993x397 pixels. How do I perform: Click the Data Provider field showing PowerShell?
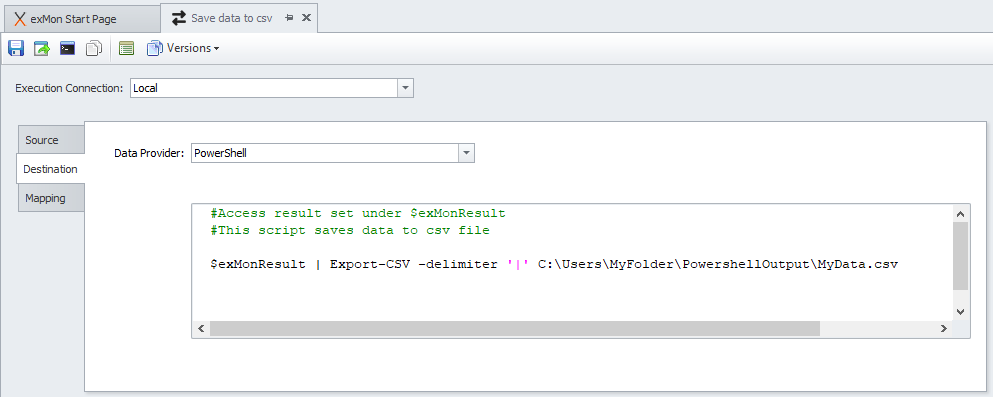pos(324,153)
